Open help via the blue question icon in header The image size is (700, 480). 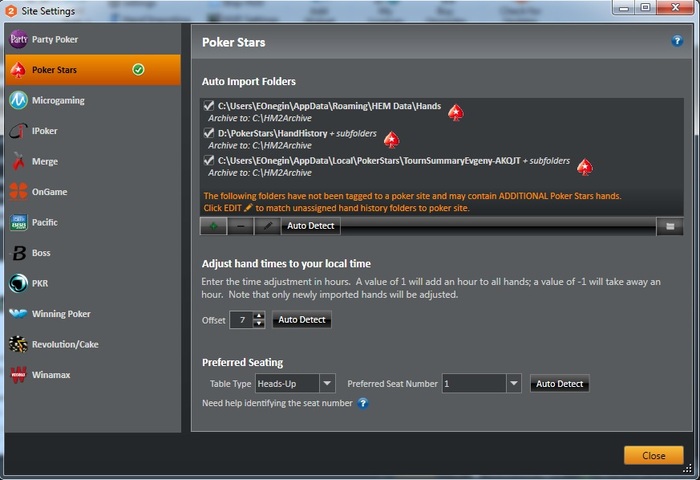[677, 41]
